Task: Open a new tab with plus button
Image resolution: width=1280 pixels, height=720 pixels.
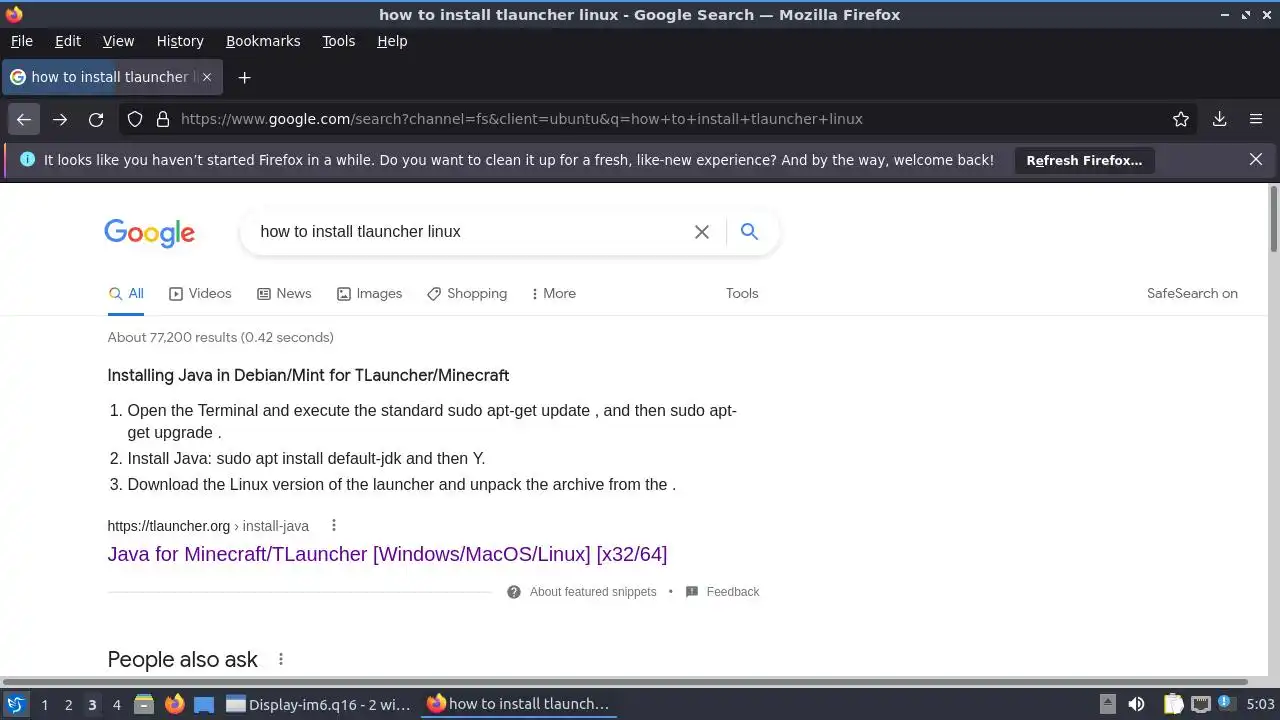Action: [x=244, y=77]
